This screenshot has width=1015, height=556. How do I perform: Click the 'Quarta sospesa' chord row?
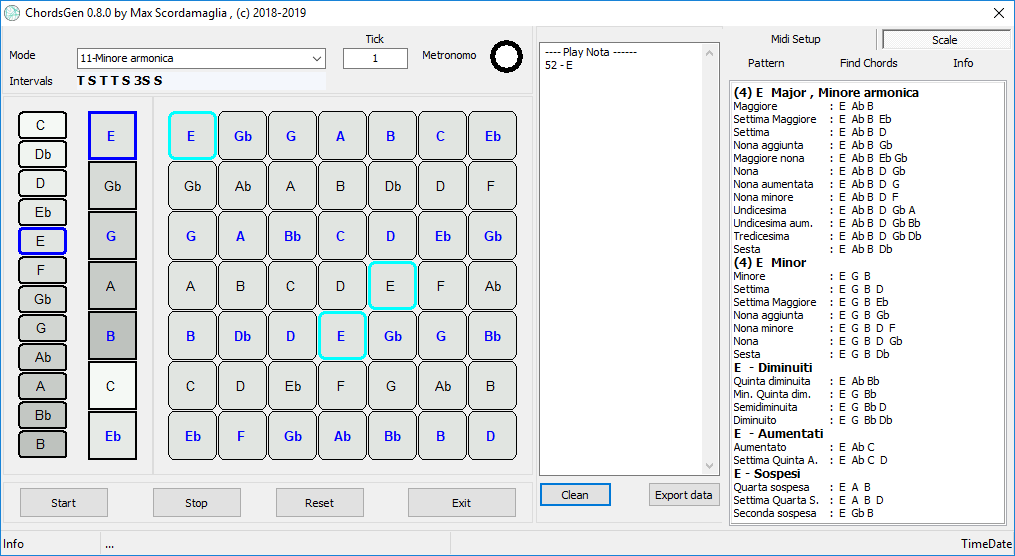click(x=802, y=487)
